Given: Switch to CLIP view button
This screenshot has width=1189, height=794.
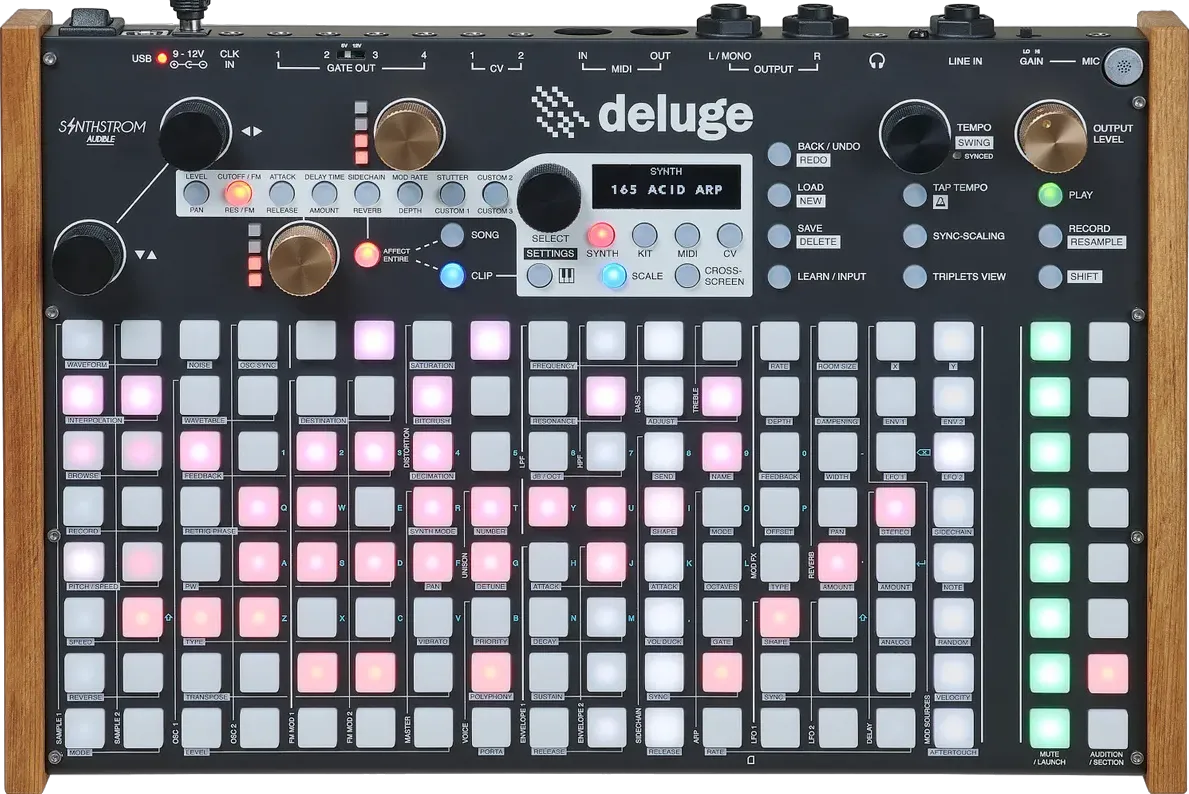Looking at the screenshot, I should click(x=453, y=275).
